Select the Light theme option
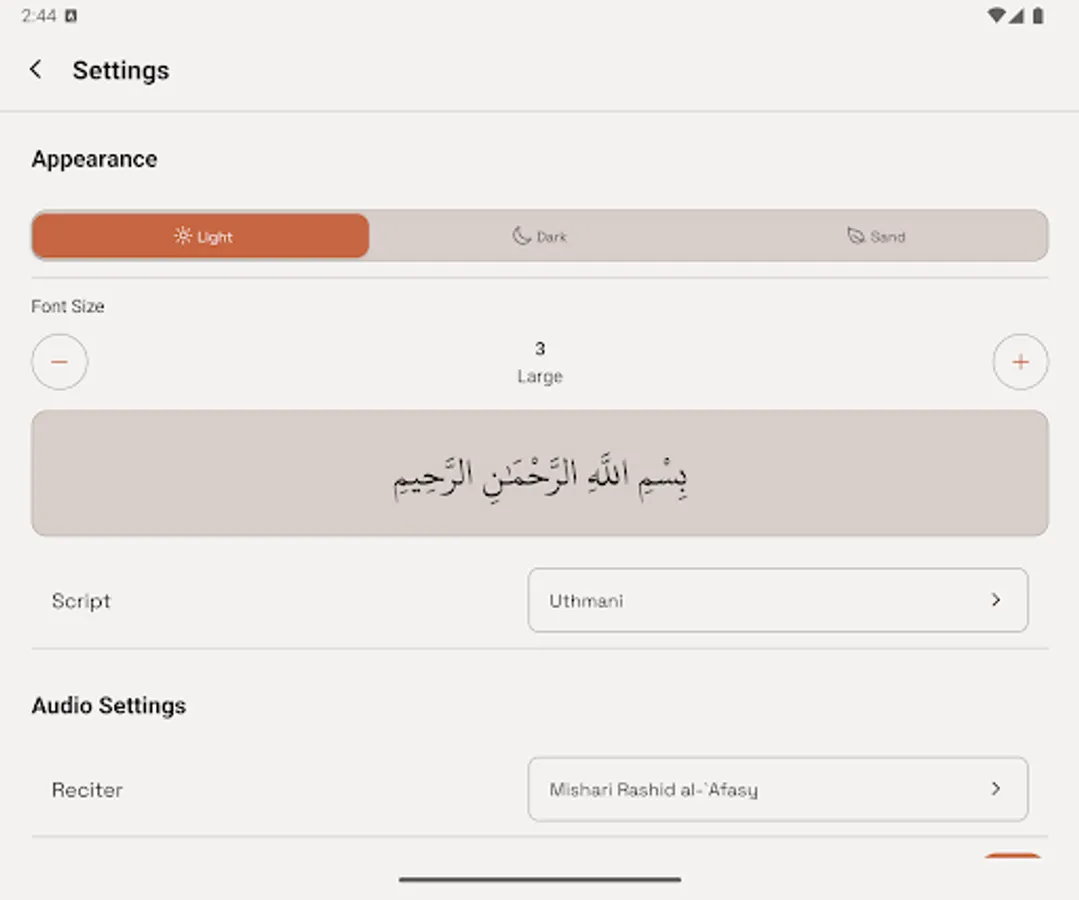Viewport: 1079px width, 900px height. [x=200, y=236]
